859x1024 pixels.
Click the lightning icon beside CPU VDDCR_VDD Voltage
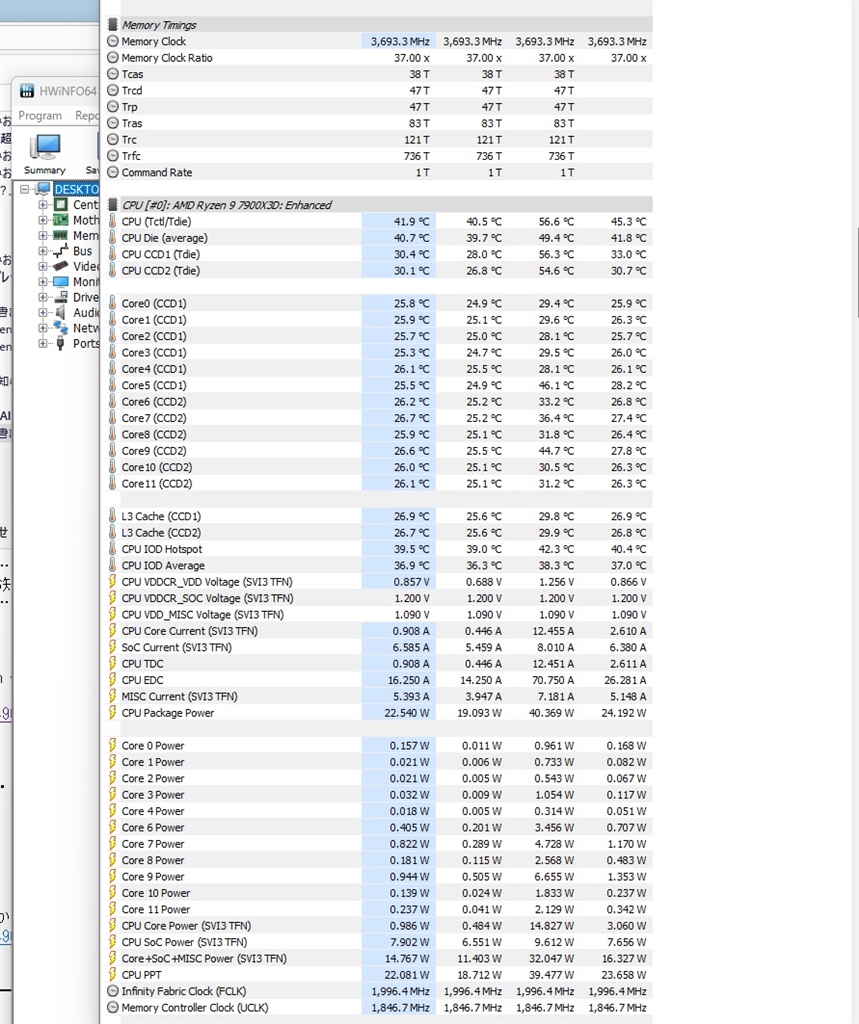pos(112,582)
